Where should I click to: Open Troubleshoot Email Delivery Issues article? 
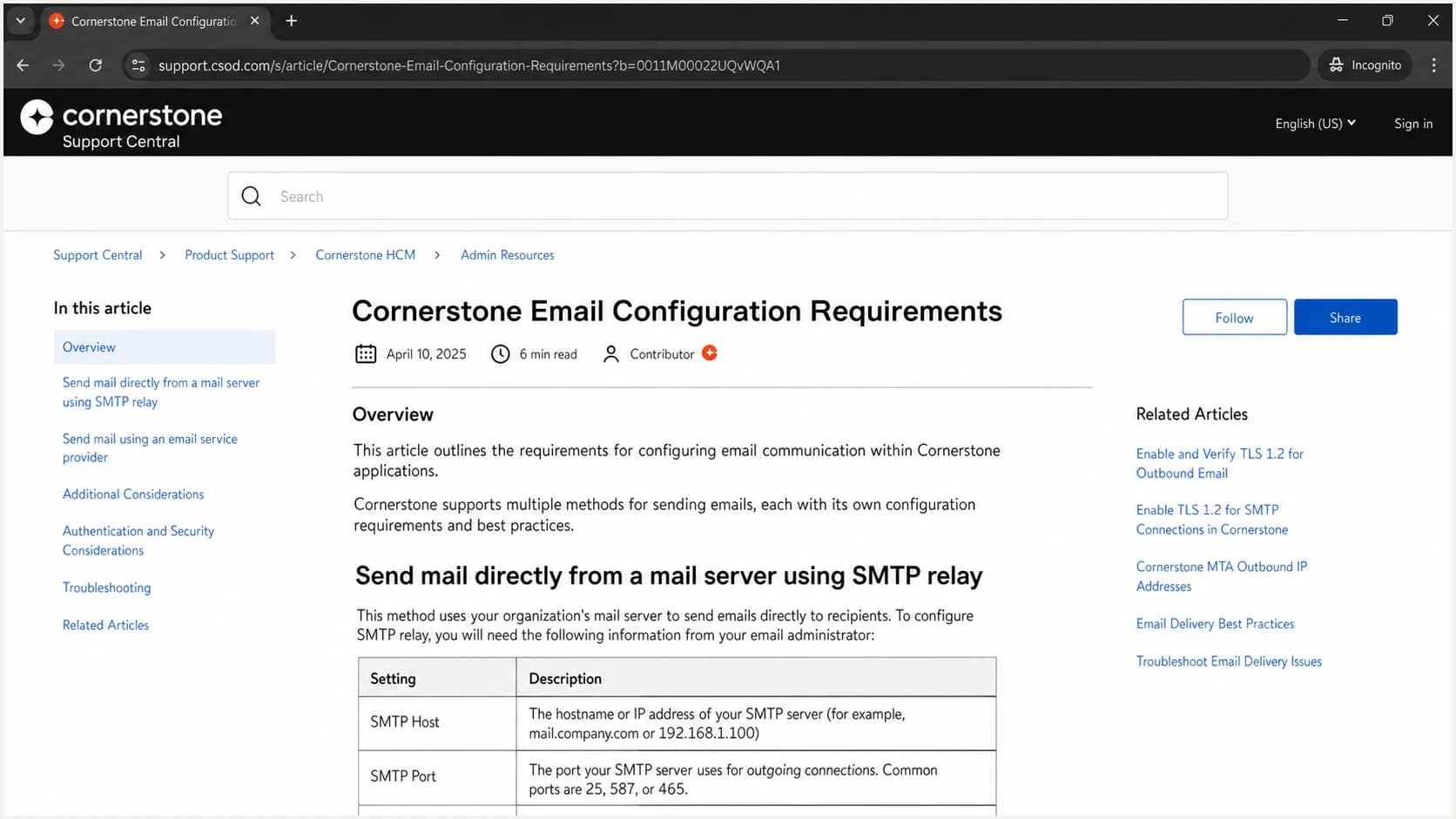click(x=1229, y=661)
